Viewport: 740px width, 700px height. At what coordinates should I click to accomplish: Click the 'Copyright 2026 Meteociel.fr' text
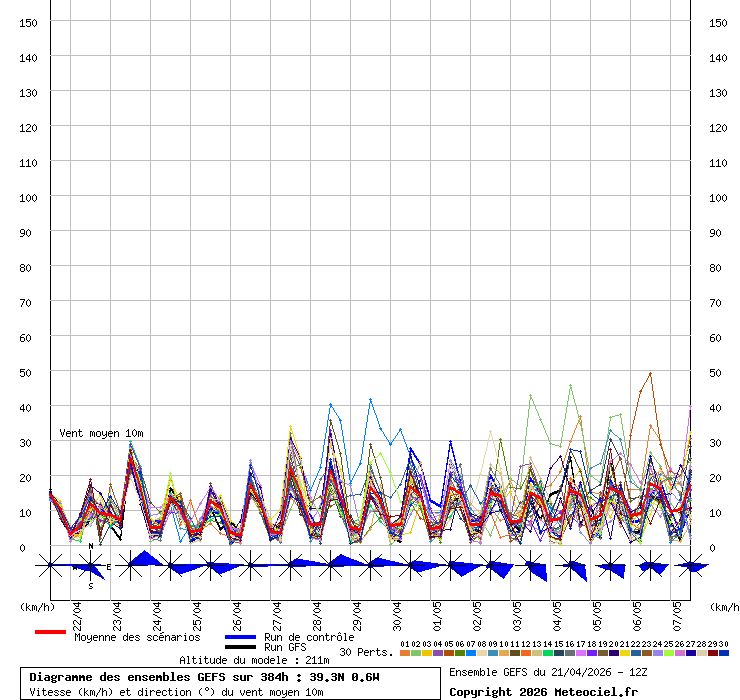coord(542,691)
